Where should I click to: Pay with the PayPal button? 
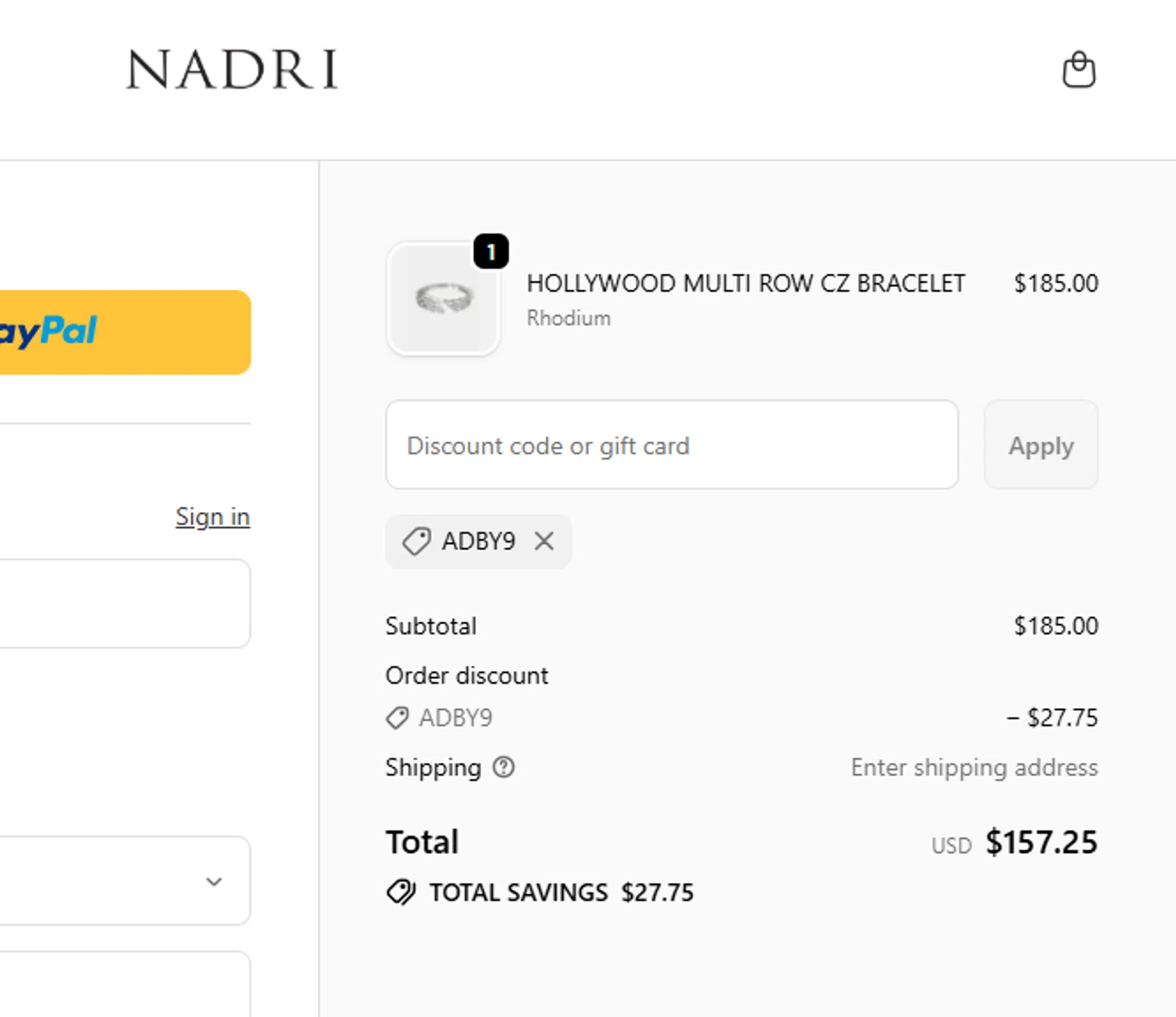(125, 332)
